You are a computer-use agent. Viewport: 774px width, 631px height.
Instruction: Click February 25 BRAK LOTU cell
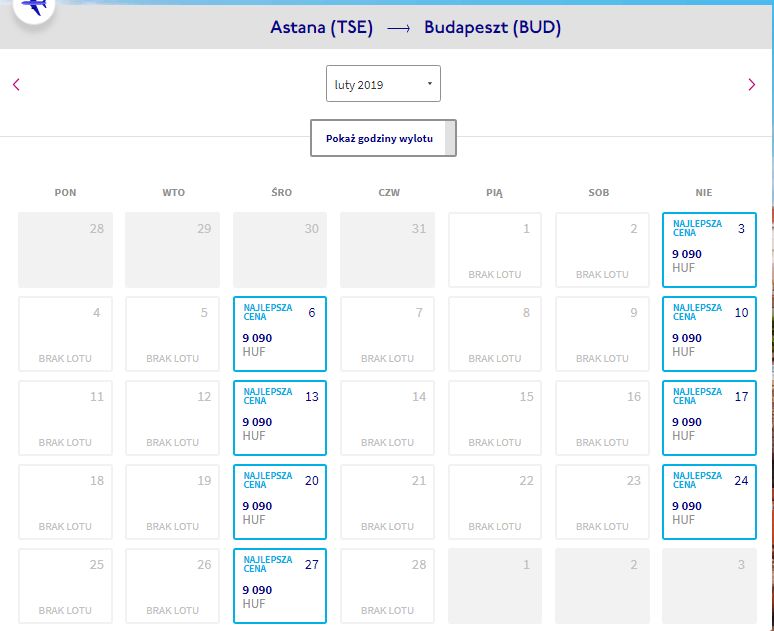pos(65,586)
